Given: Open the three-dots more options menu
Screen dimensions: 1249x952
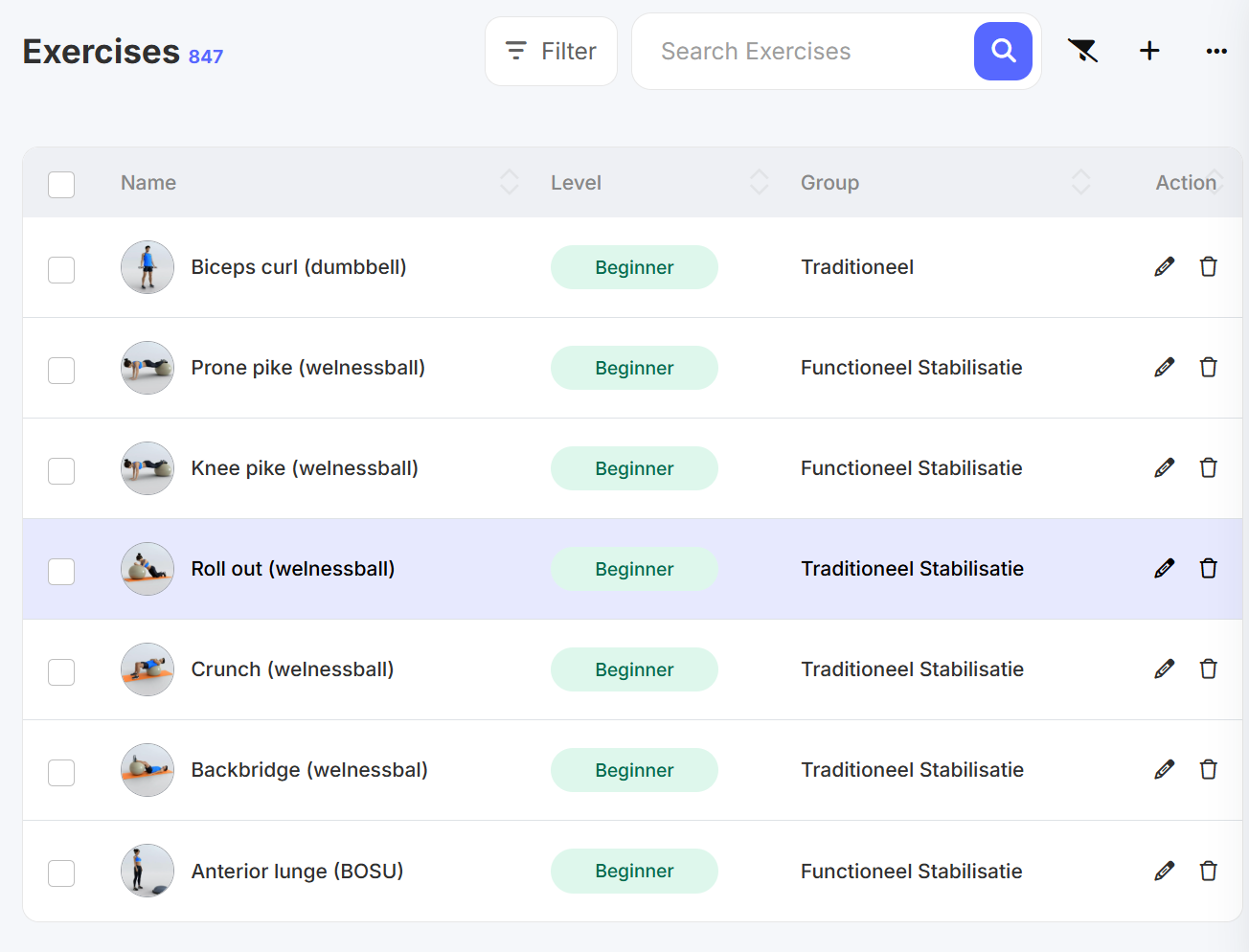Looking at the screenshot, I should coord(1216,51).
